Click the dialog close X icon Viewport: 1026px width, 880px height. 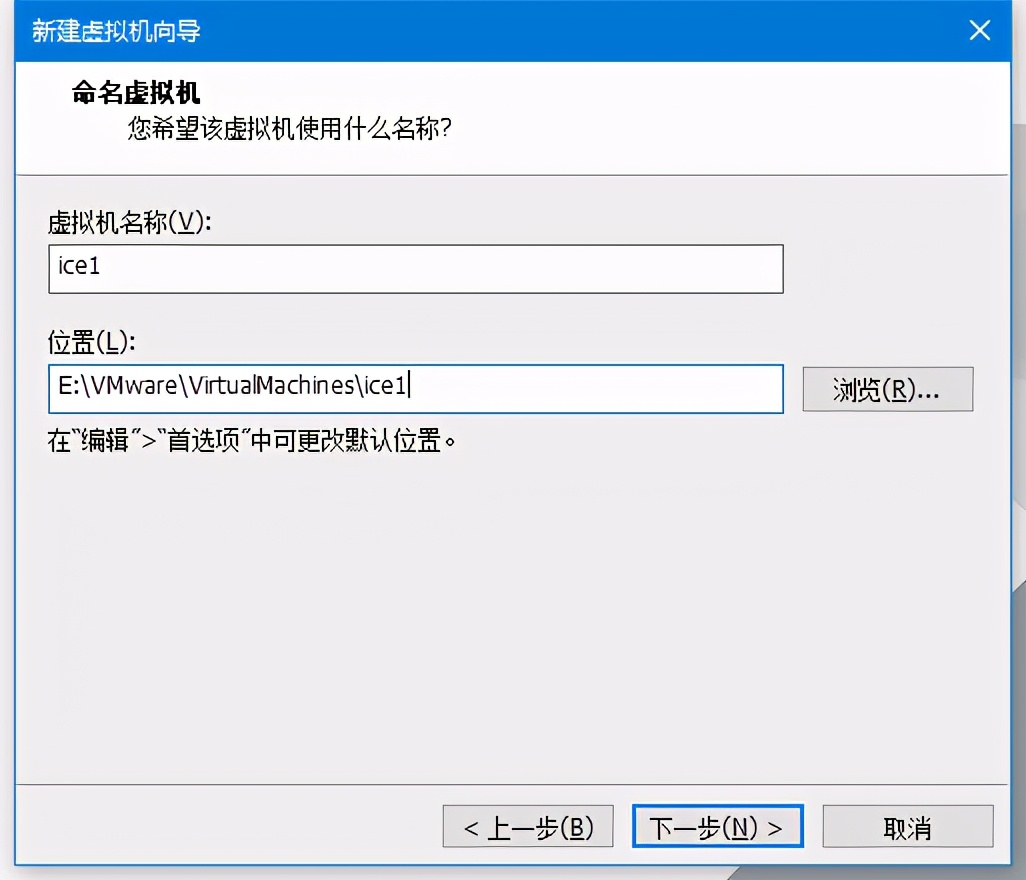pyautogui.click(x=979, y=31)
